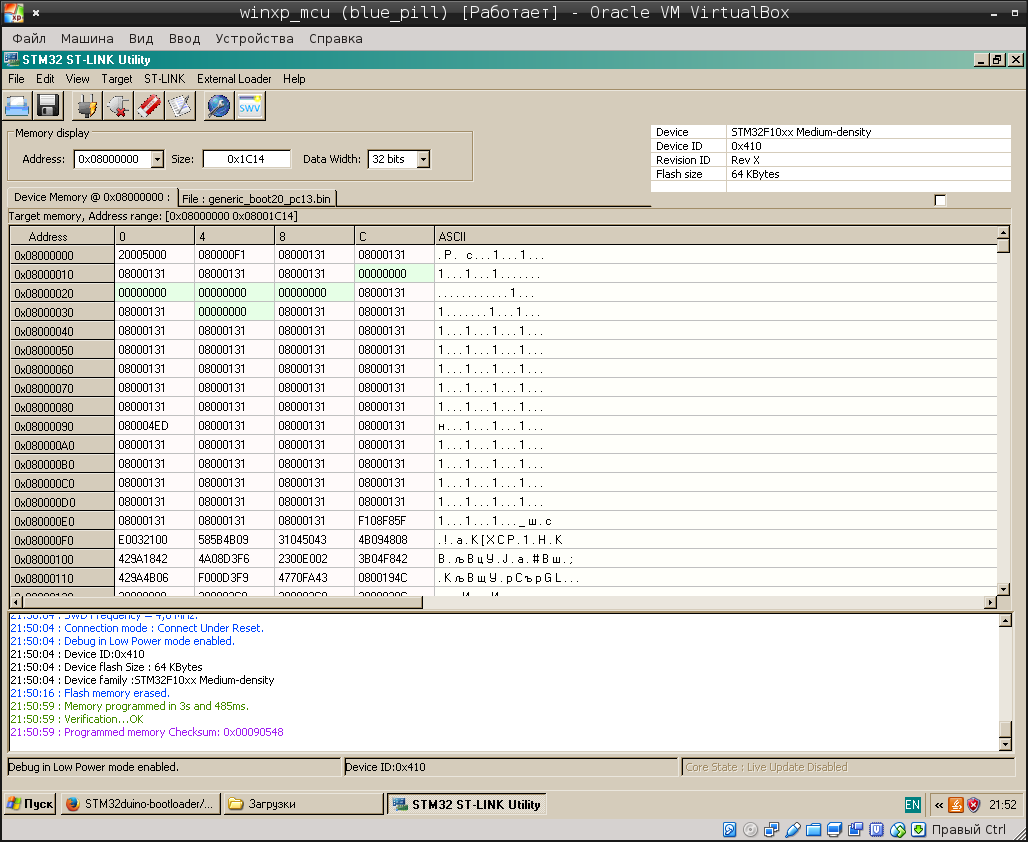The width and height of the screenshot is (1028, 842).
Task: Select cell F108F85F in row 0x080000E0
Action: pos(394,521)
